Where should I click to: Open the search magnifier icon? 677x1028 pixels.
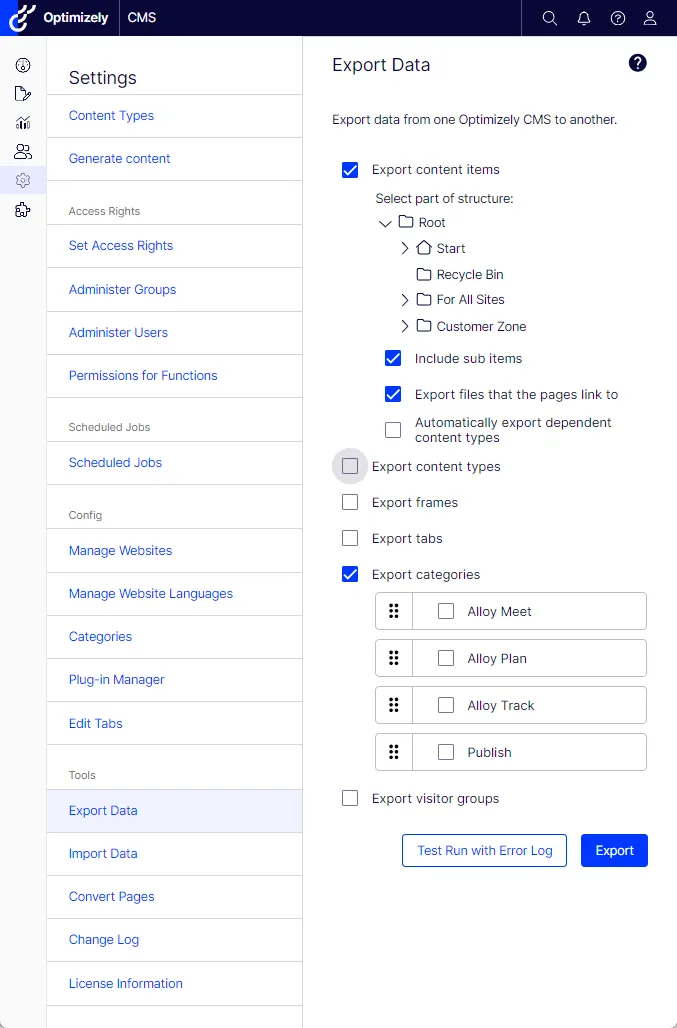click(550, 18)
